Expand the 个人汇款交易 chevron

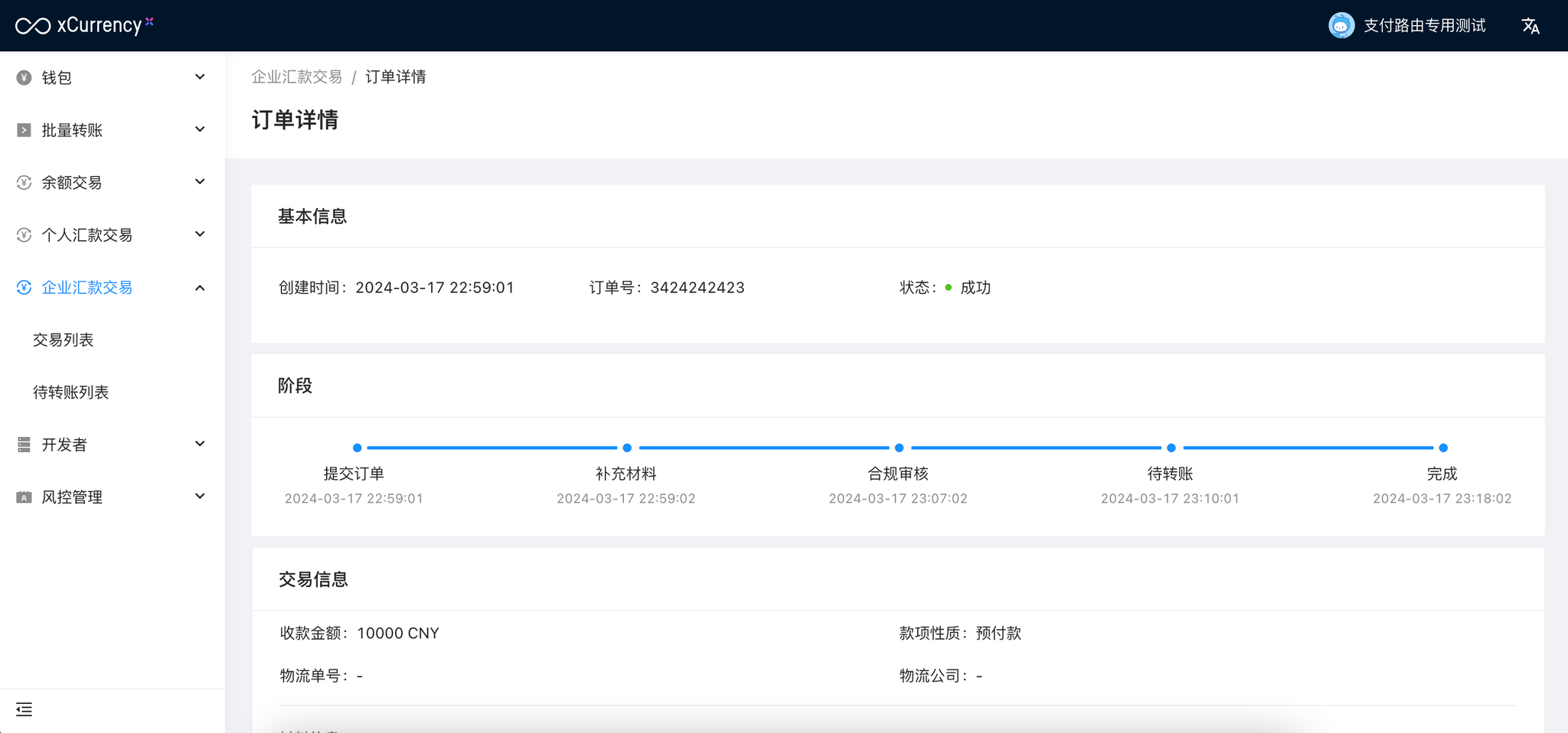(x=200, y=234)
